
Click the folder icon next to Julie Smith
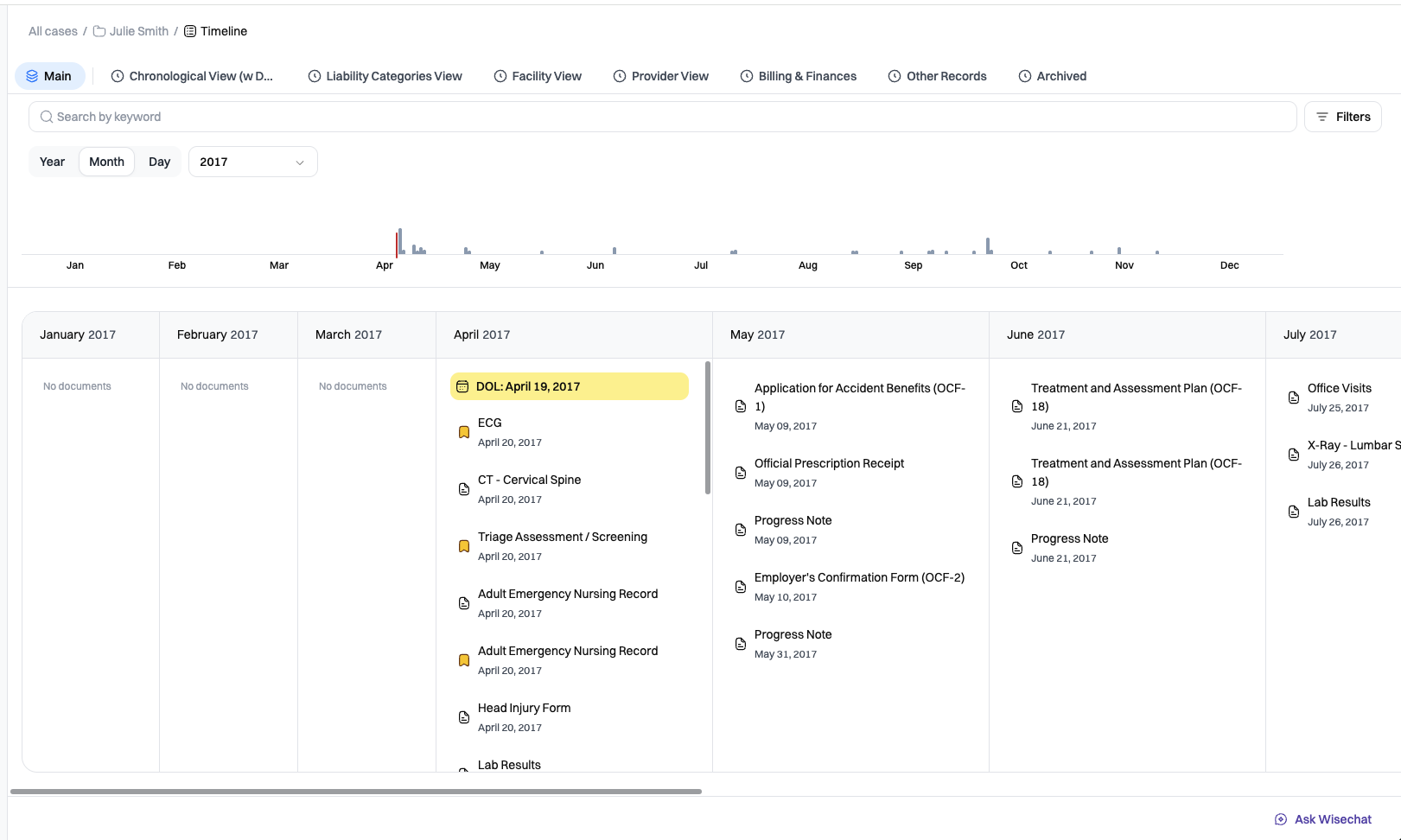(99, 31)
